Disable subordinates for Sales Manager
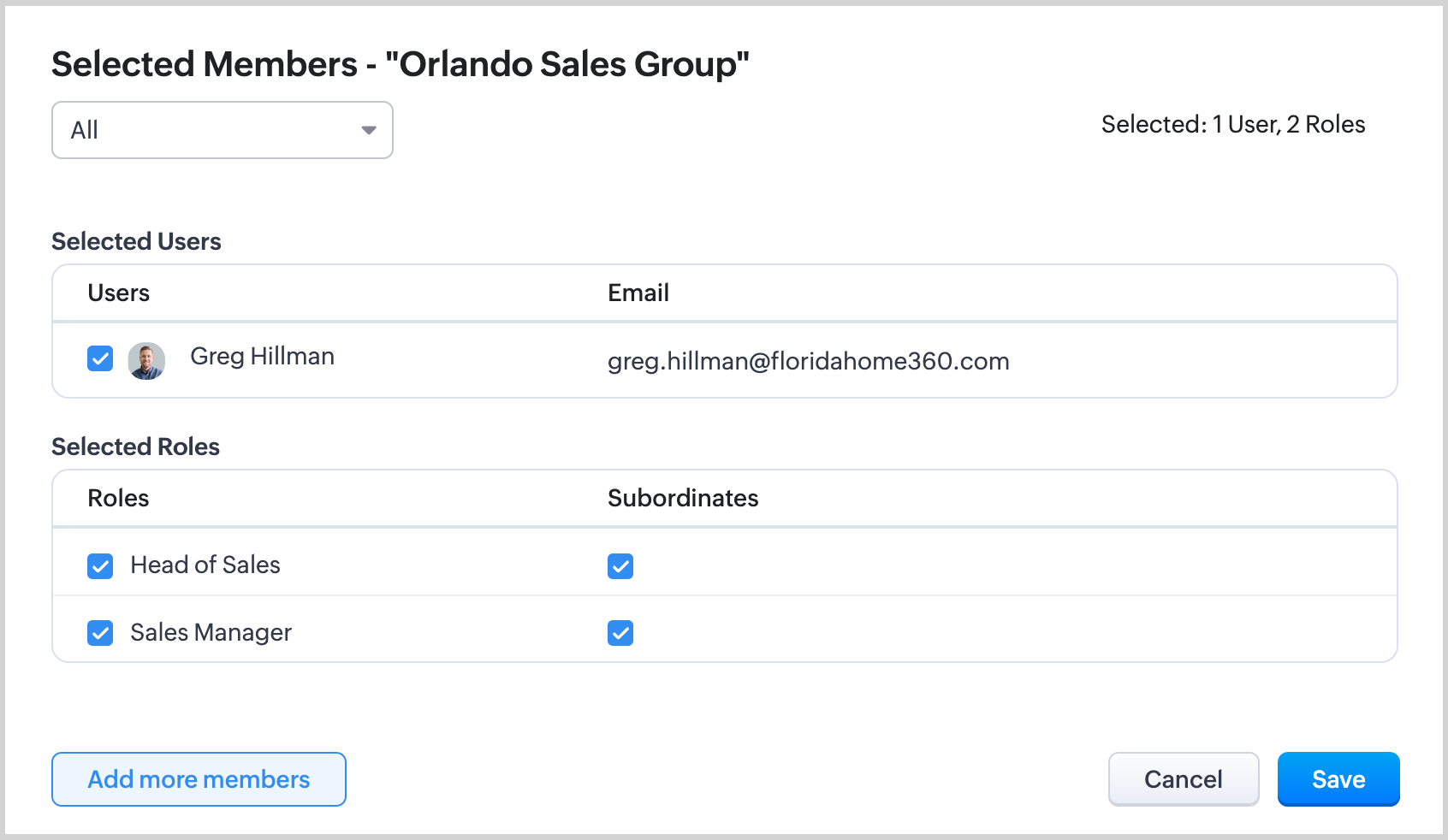1448x840 pixels. pyautogui.click(x=620, y=633)
